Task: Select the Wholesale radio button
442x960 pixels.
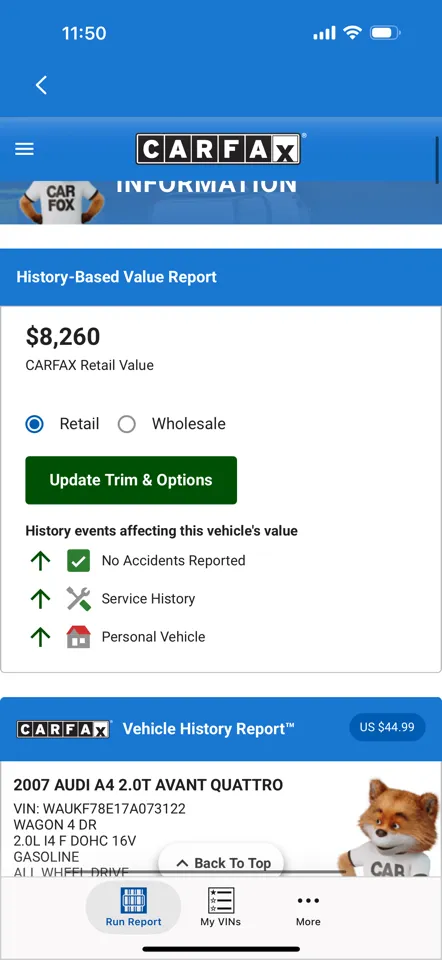Action: click(127, 424)
